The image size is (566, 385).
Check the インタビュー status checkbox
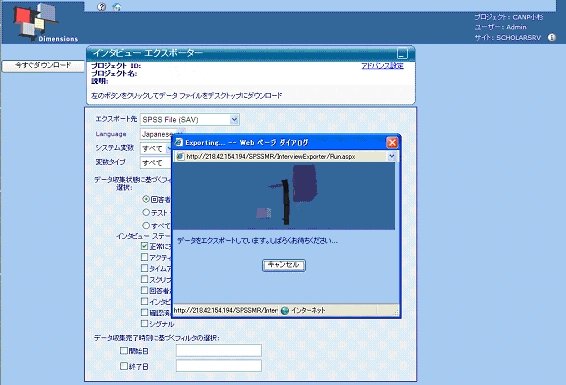[144, 301]
